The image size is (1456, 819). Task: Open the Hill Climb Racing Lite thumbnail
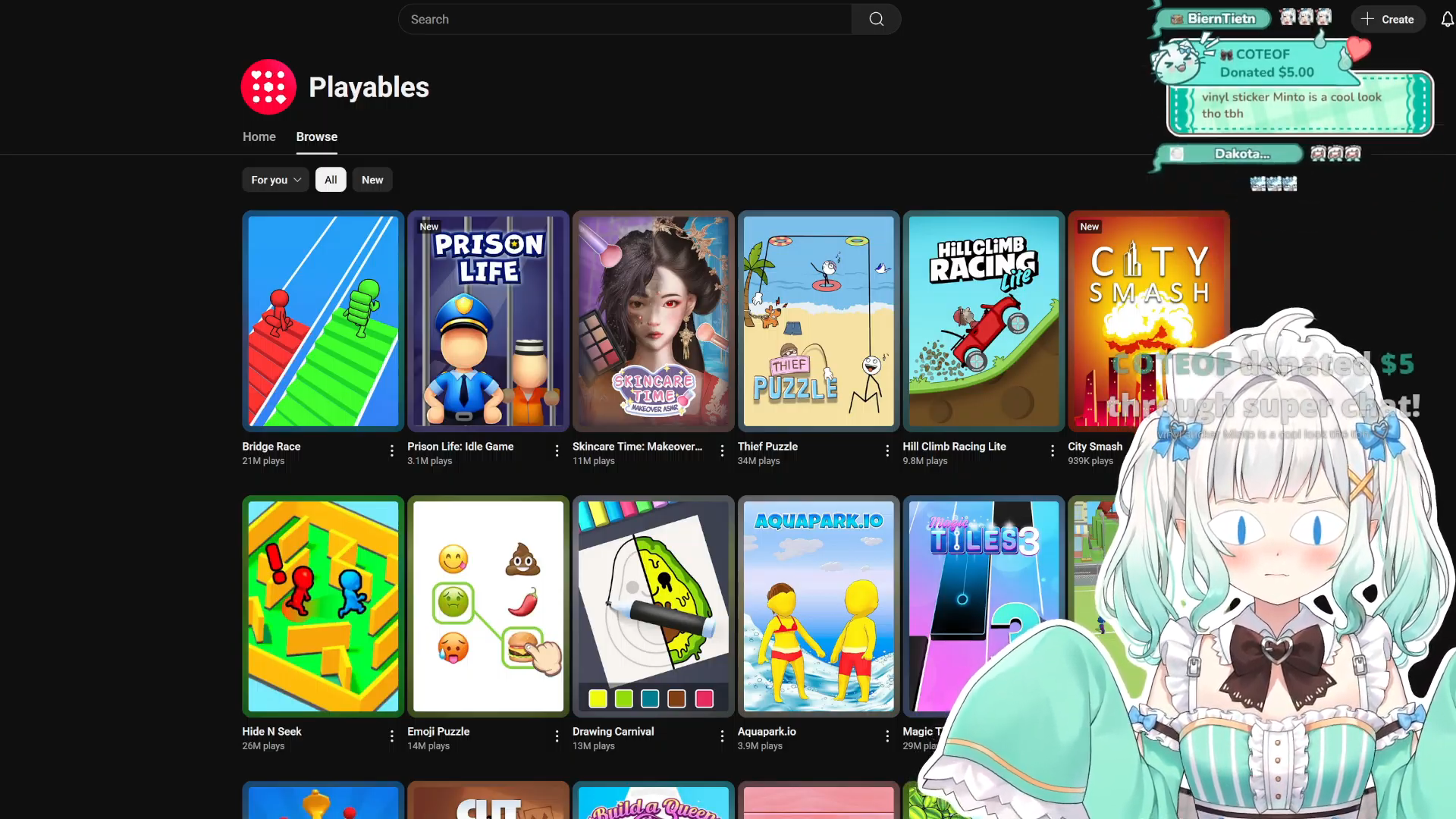[x=984, y=322]
